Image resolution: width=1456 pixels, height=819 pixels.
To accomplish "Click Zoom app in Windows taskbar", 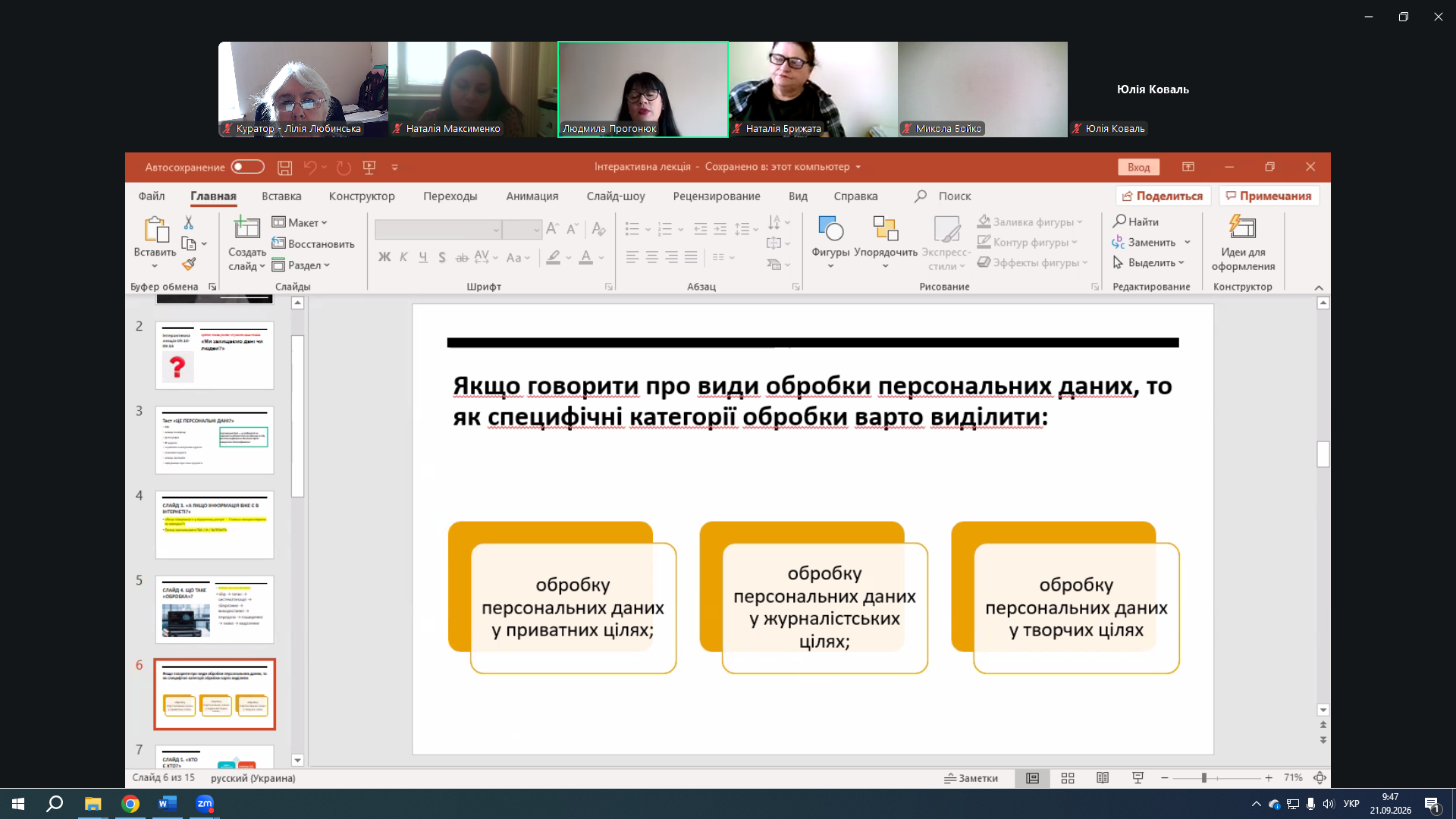I will [205, 804].
